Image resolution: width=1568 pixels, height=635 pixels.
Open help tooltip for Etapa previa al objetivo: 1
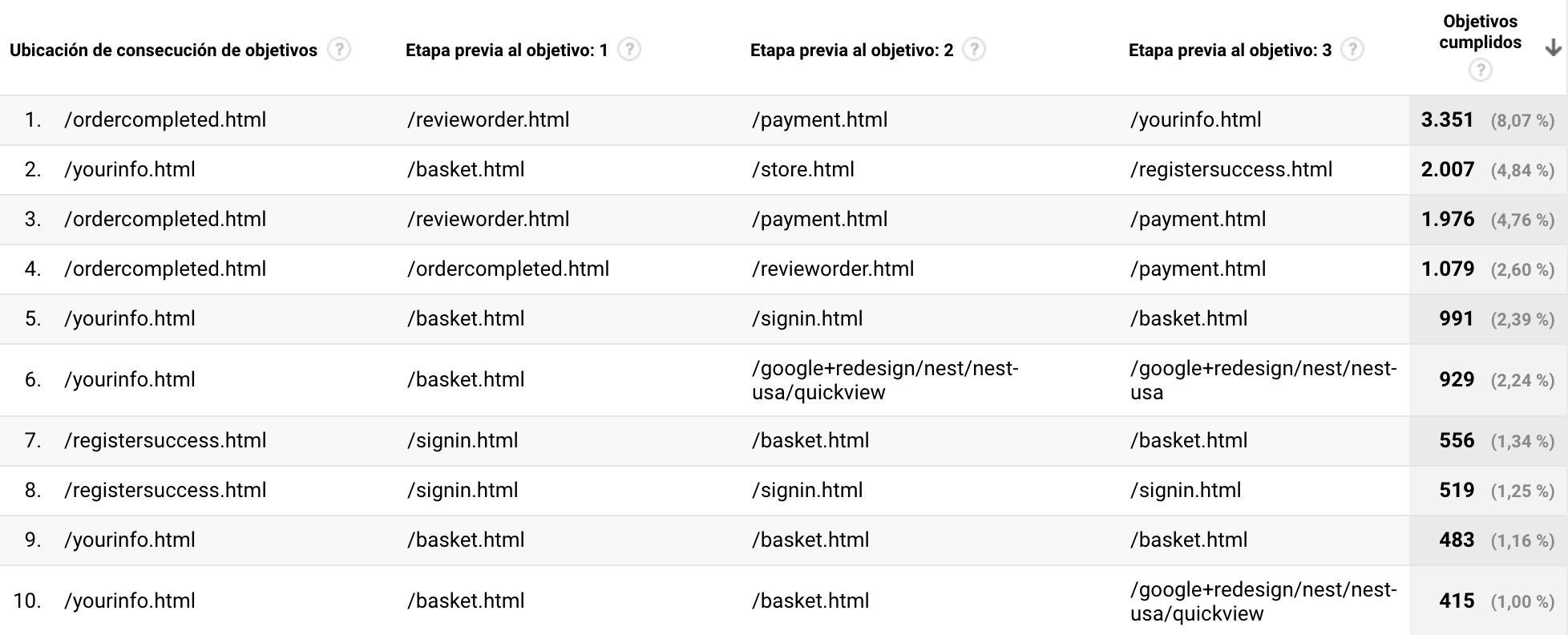(629, 50)
